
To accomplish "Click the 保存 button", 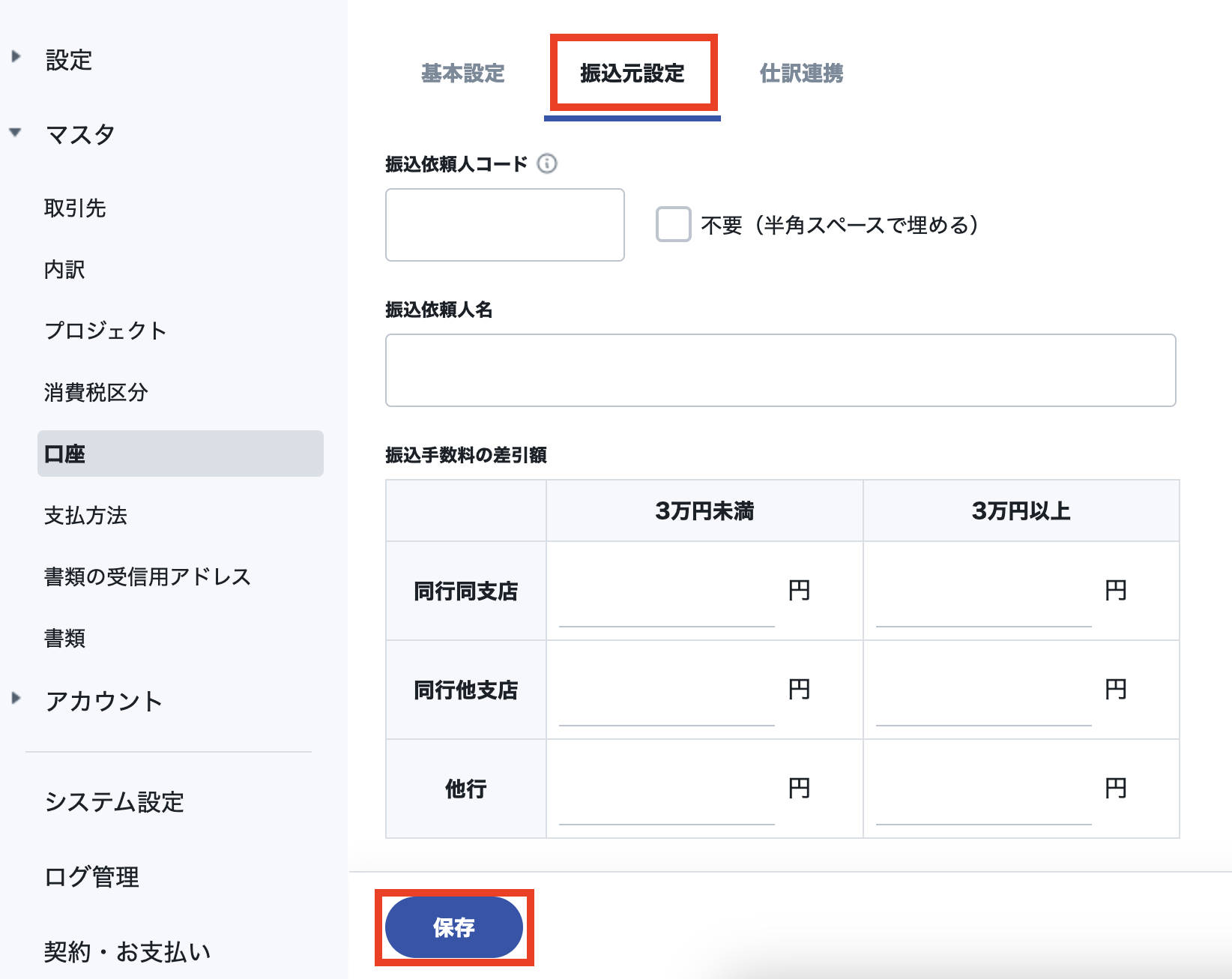I will 454,927.
